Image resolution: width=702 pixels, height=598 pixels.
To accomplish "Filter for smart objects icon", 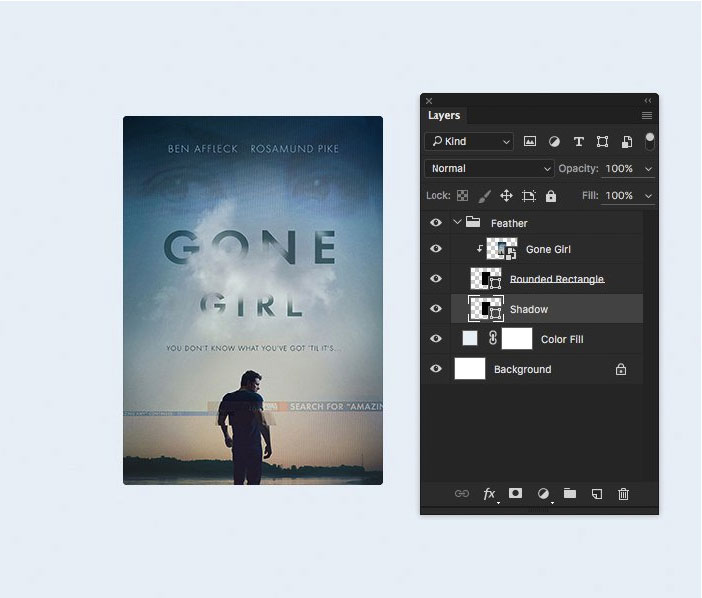I will tap(627, 142).
